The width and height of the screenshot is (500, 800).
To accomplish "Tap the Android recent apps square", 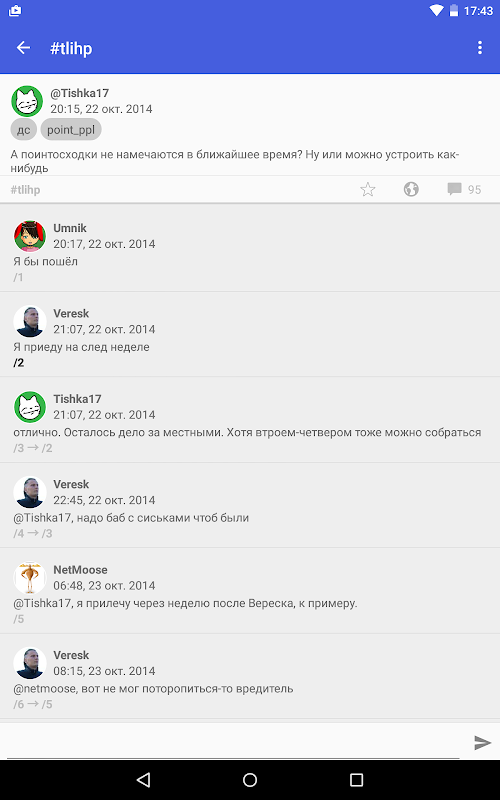I will point(356,780).
